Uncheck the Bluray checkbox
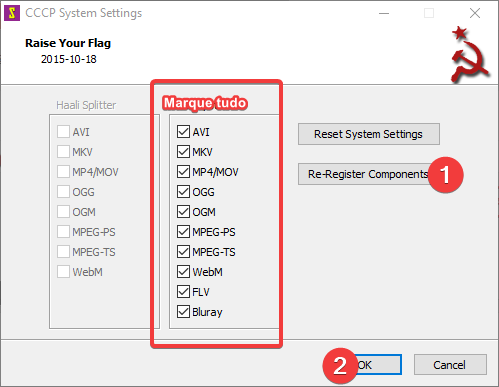This screenshot has height=387, width=499. [183, 312]
